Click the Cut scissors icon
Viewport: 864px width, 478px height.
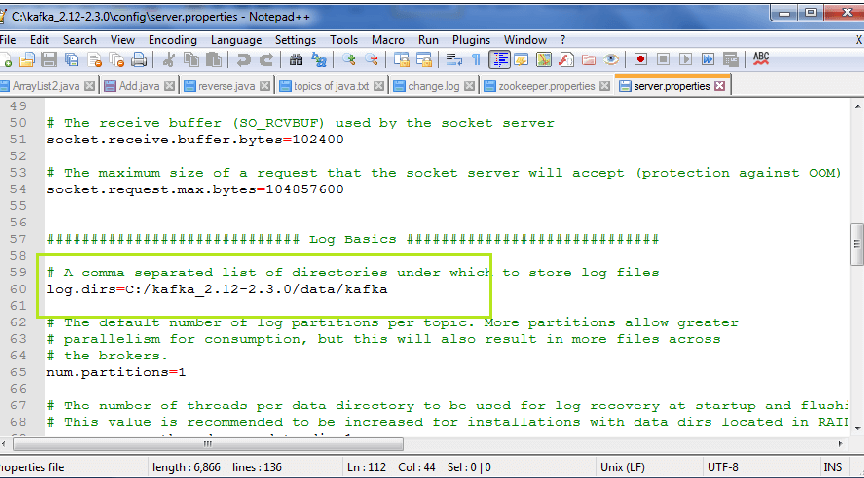pyautogui.click(x=168, y=60)
